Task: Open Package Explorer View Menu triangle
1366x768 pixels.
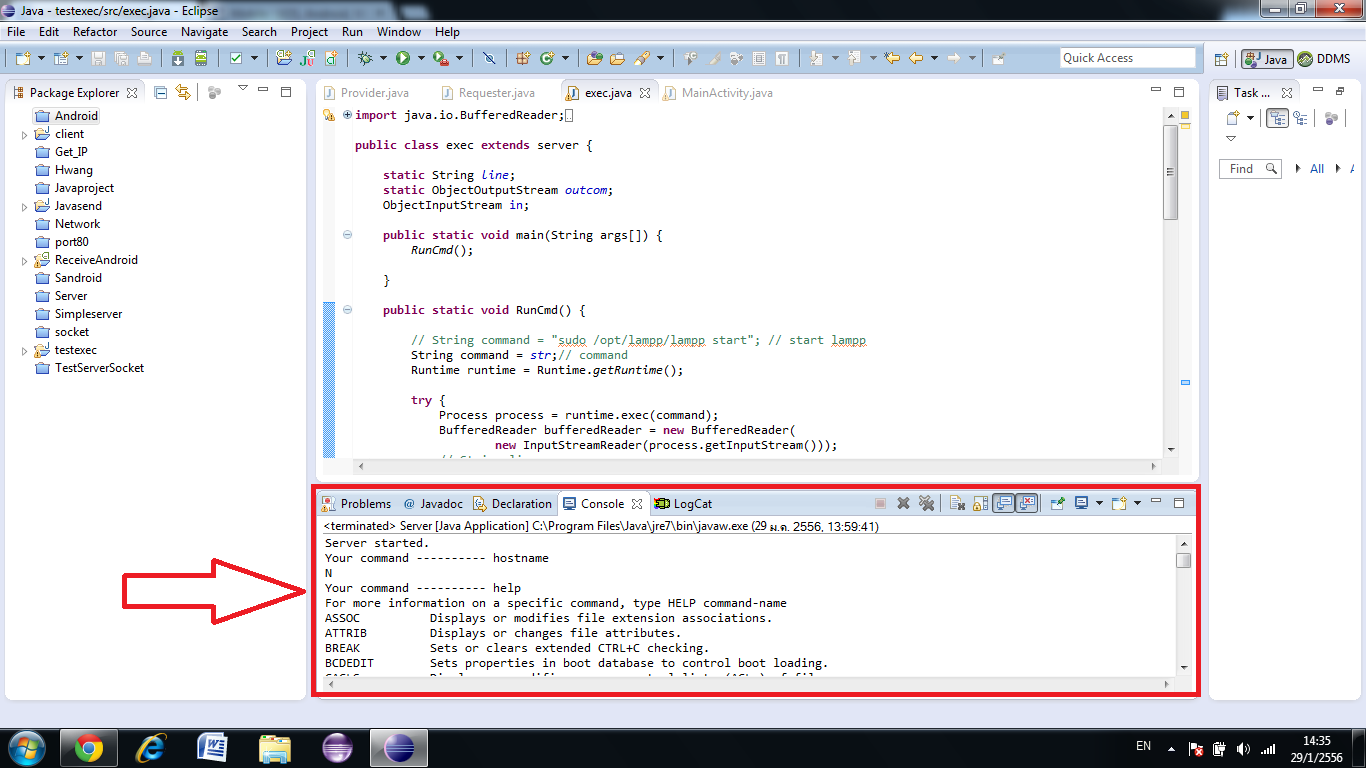Action: (242, 90)
